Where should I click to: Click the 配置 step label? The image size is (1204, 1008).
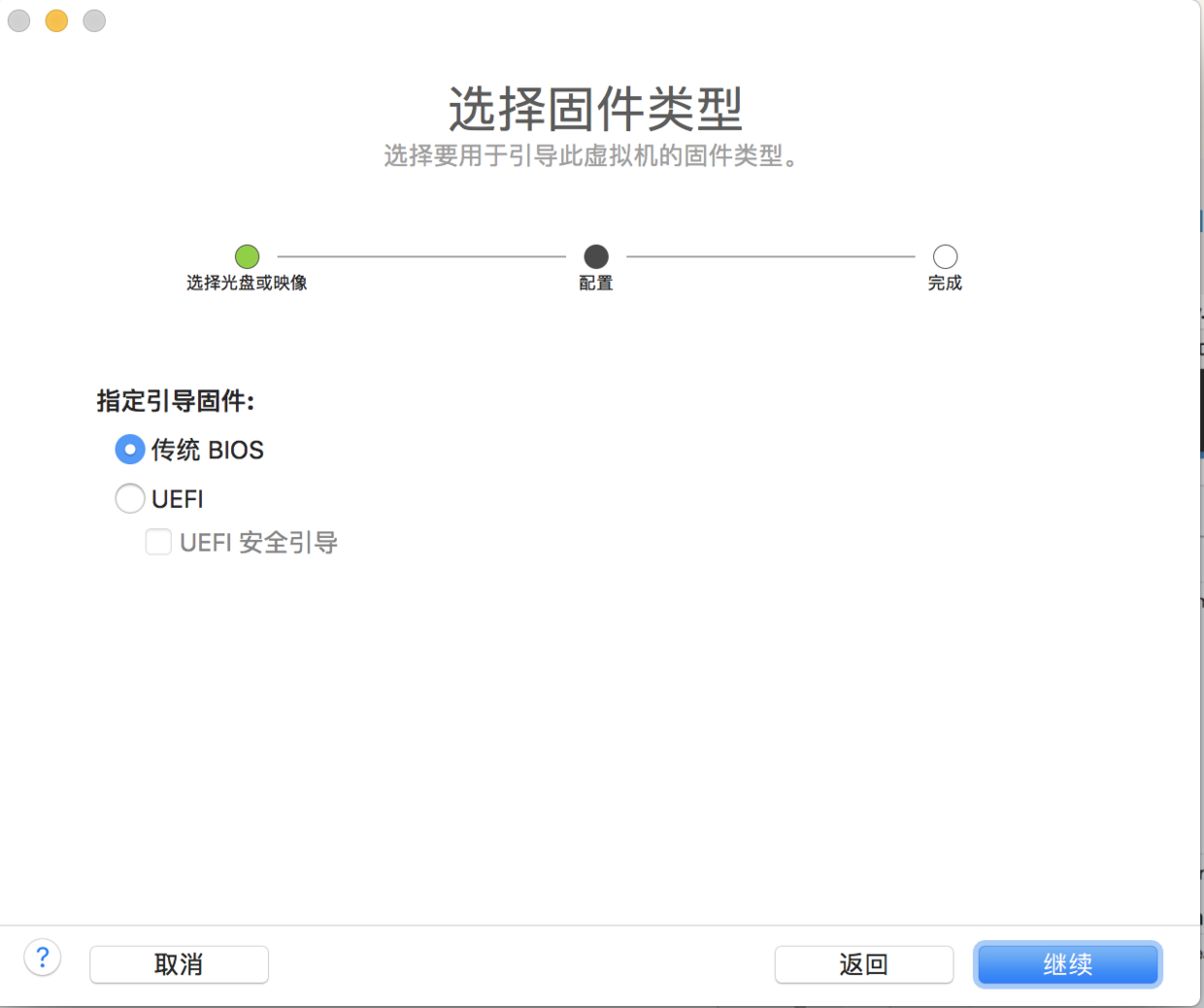click(595, 283)
